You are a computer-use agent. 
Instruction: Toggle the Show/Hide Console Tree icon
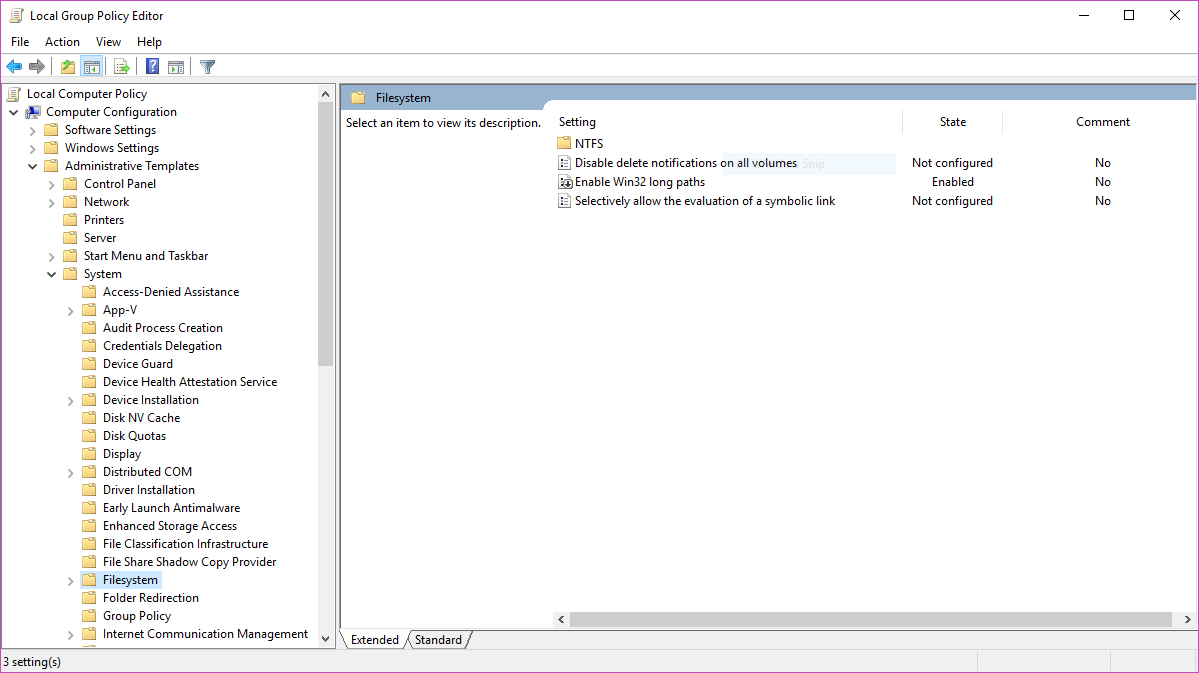pyautogui.click(x=91, y=66)
